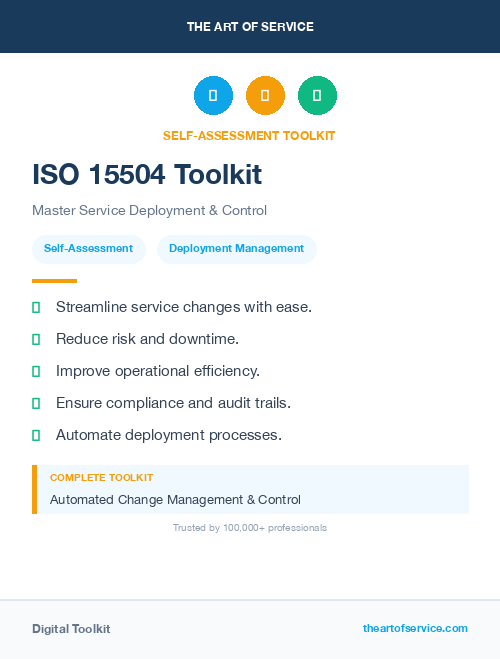Select the Deployment Management tag pill
500x659 pixels.
pos(237,249)
